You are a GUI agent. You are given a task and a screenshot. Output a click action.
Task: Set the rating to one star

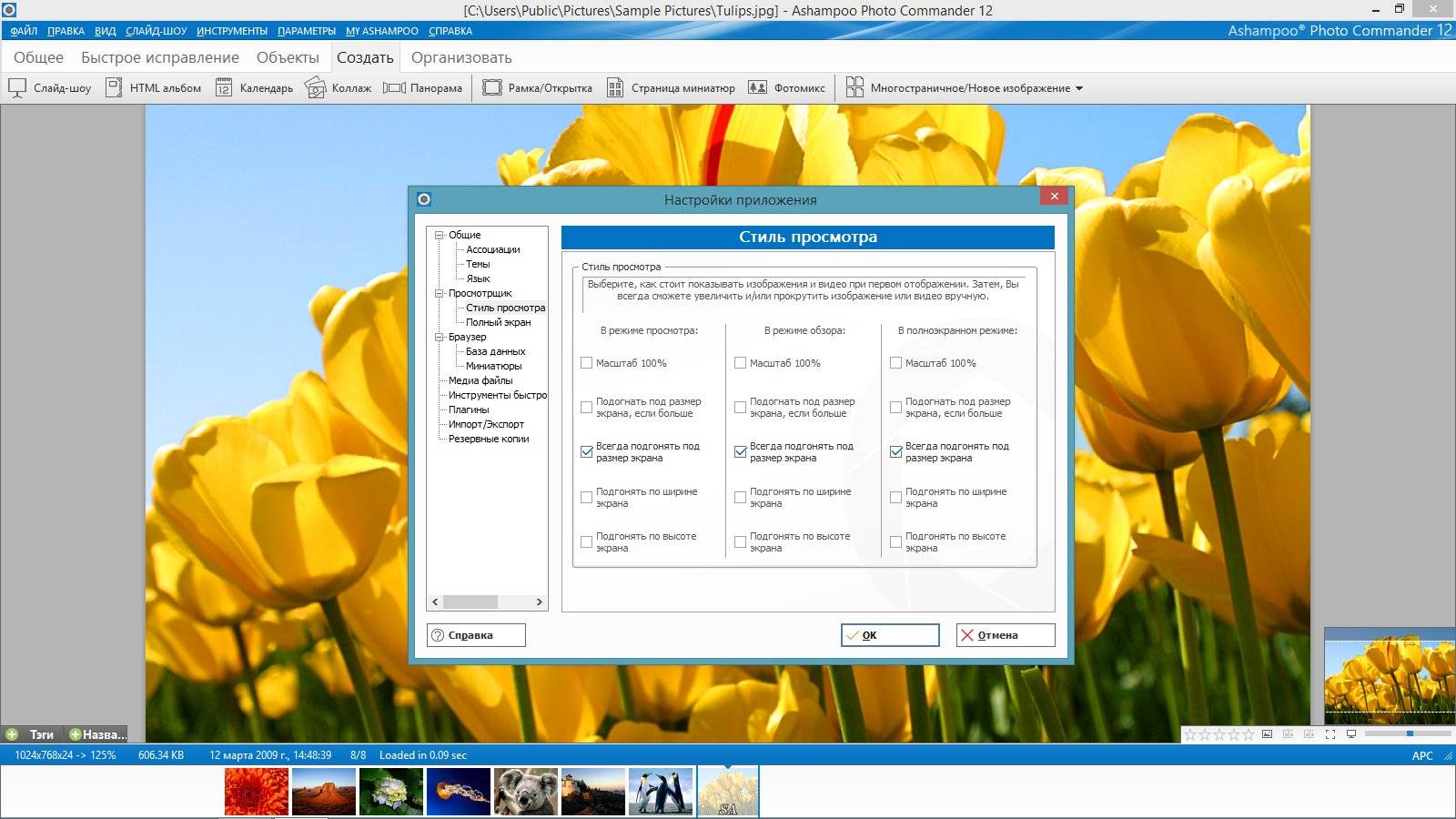1190,734
